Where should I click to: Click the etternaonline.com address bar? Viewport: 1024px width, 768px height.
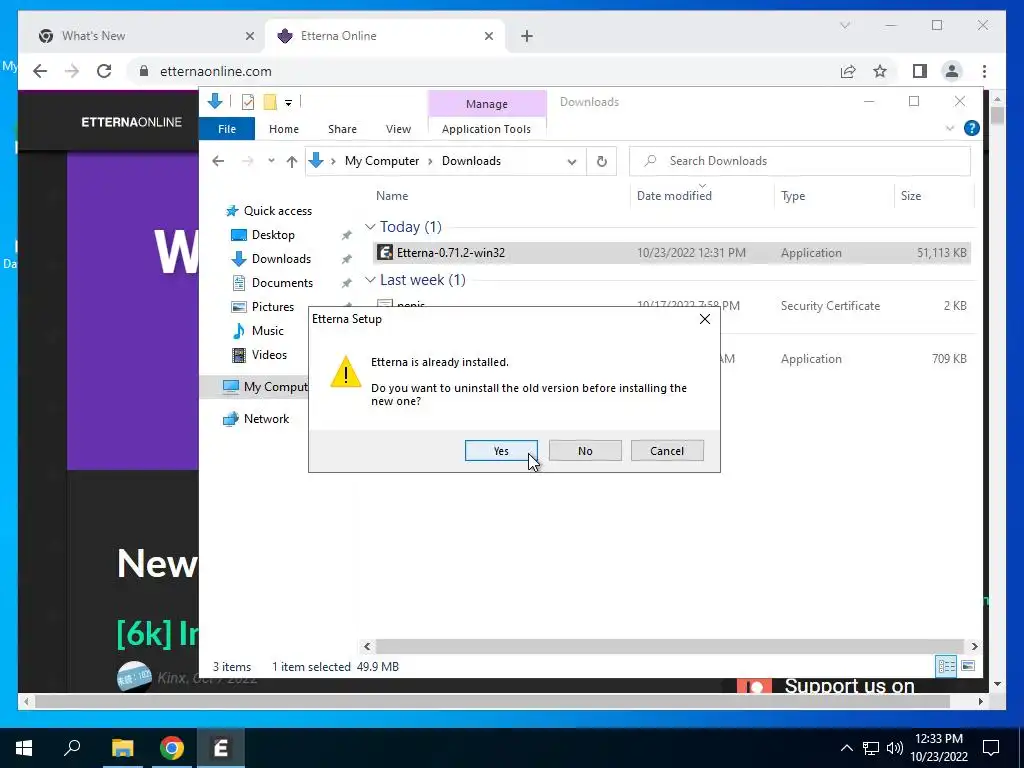483,71
